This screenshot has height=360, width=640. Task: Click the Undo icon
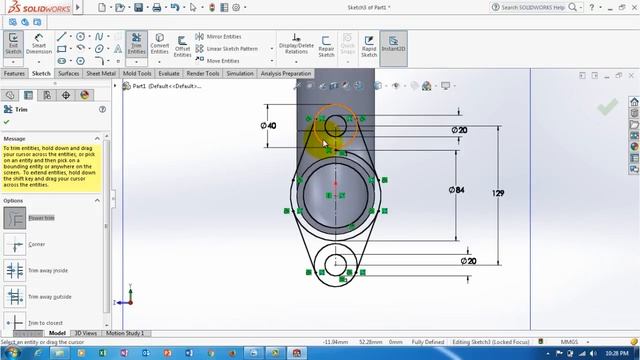click(x=175, y=7)
